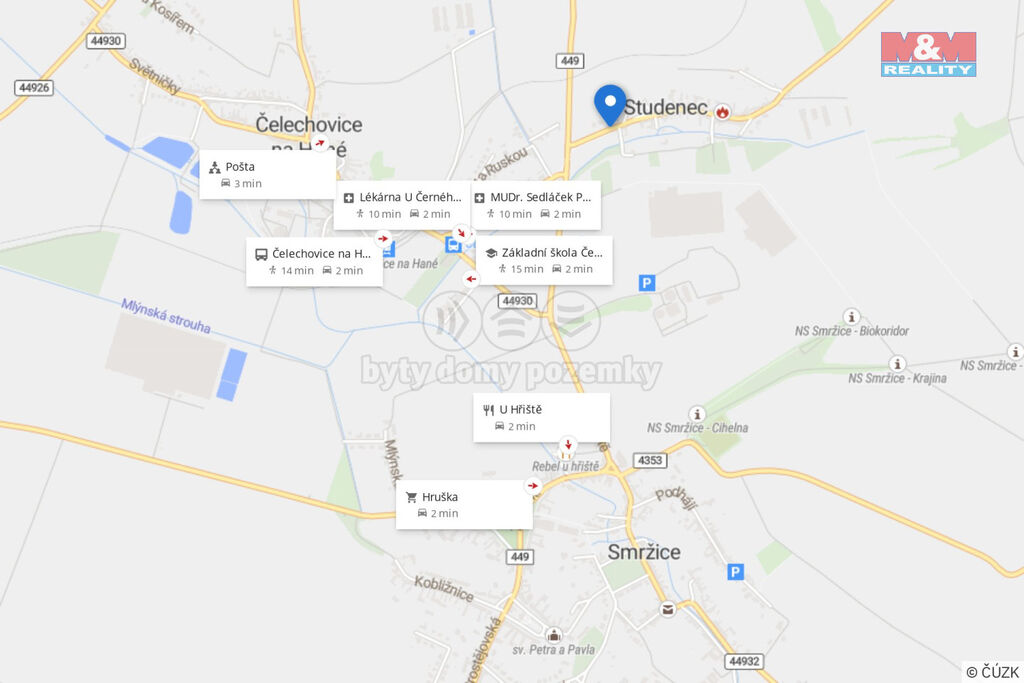Click the blue location pin near Studenec
This screenshot has height=683, width=1024.
[x=610, y=105]
